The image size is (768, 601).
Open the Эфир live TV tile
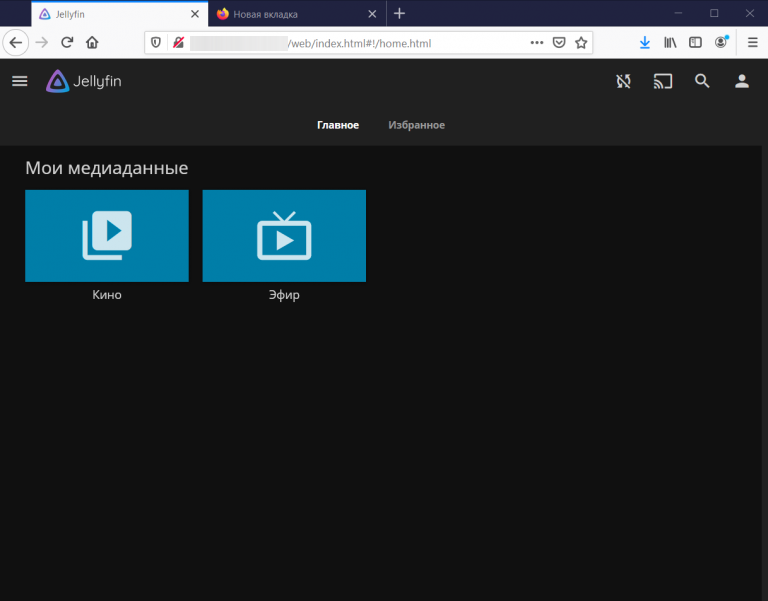coord(284,235)
